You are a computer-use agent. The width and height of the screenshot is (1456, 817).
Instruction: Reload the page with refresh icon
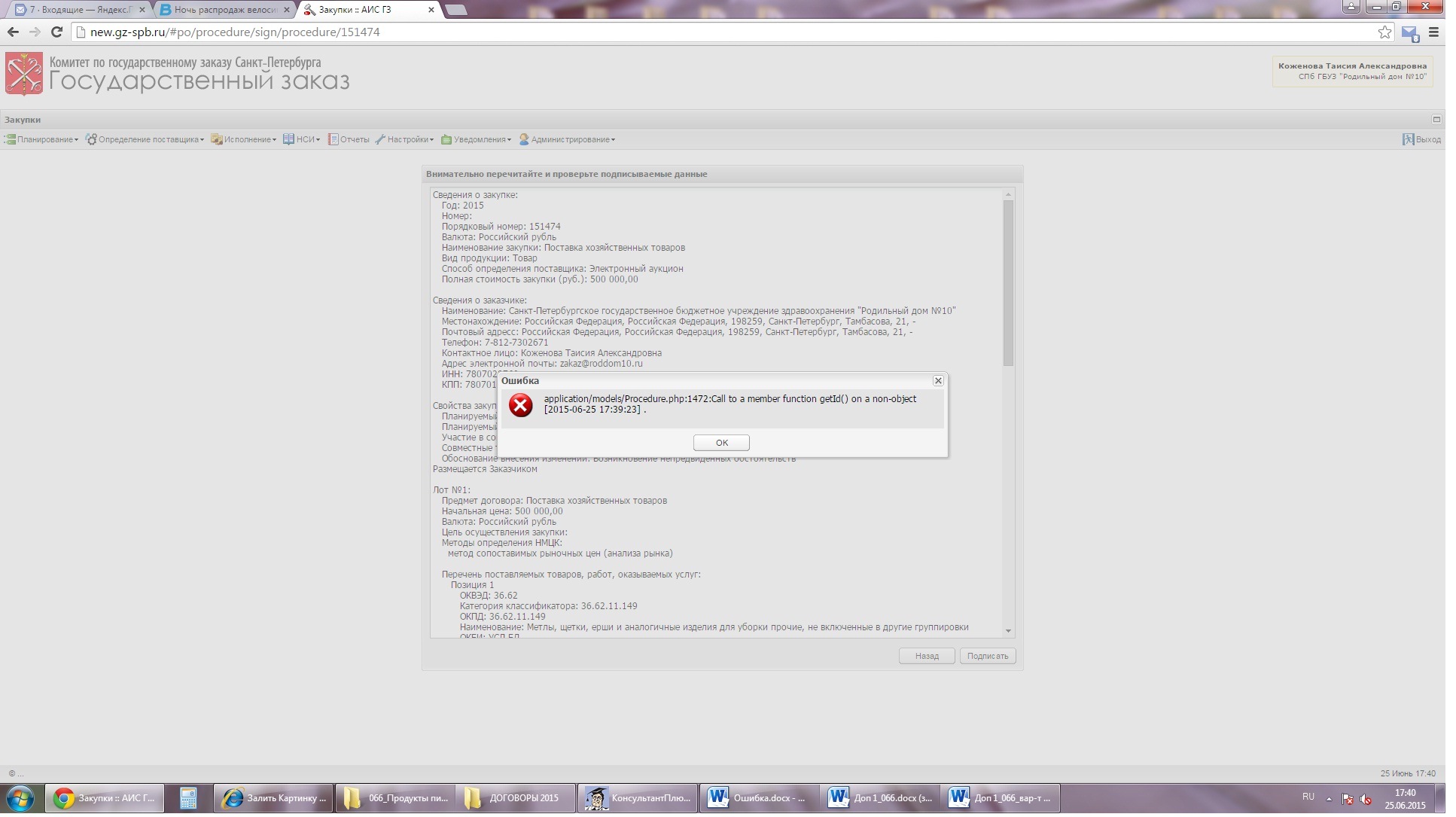coord(56,32)
